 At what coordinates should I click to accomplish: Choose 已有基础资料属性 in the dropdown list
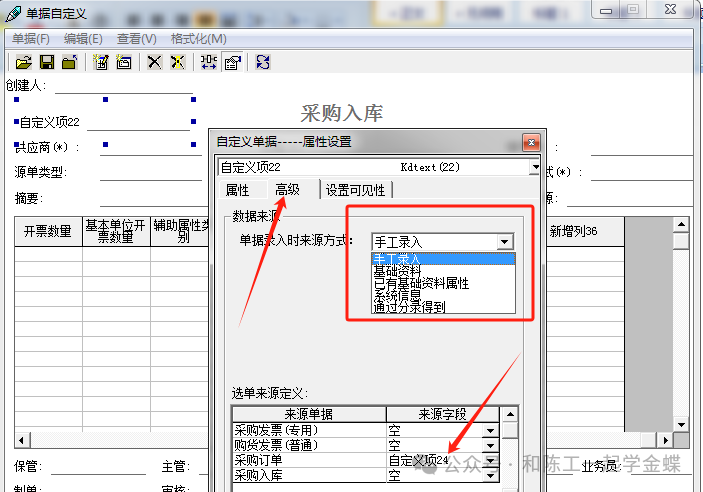443,283
